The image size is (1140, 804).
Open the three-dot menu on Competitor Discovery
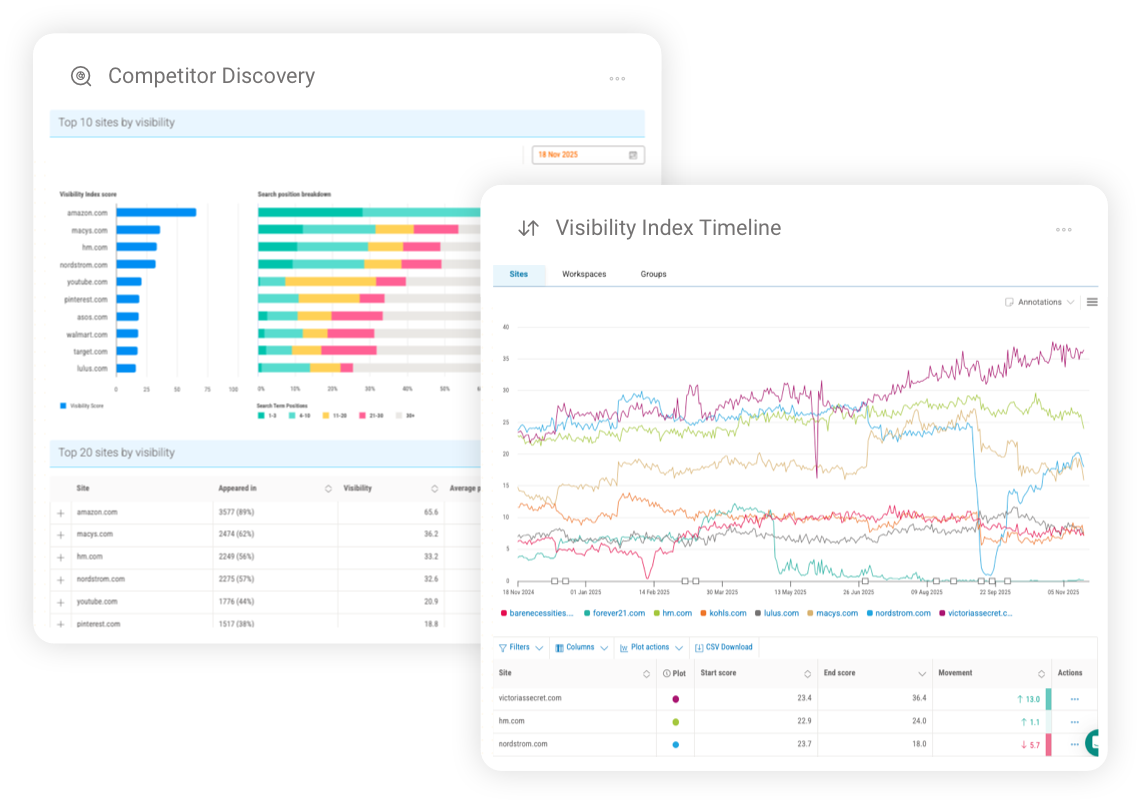pyautogui.click(x=617, y=78)
